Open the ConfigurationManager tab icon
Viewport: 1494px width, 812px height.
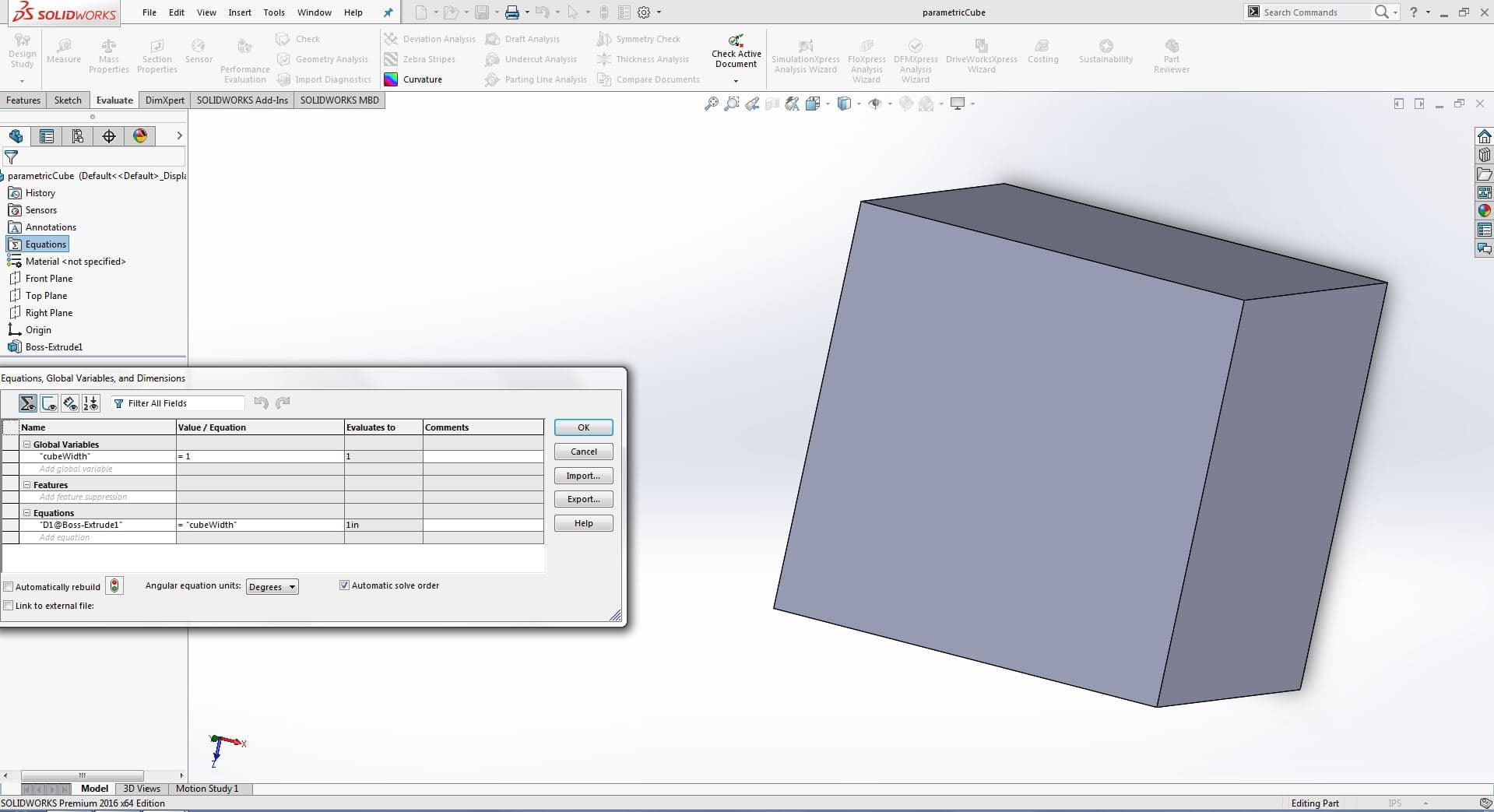point(78,136)
